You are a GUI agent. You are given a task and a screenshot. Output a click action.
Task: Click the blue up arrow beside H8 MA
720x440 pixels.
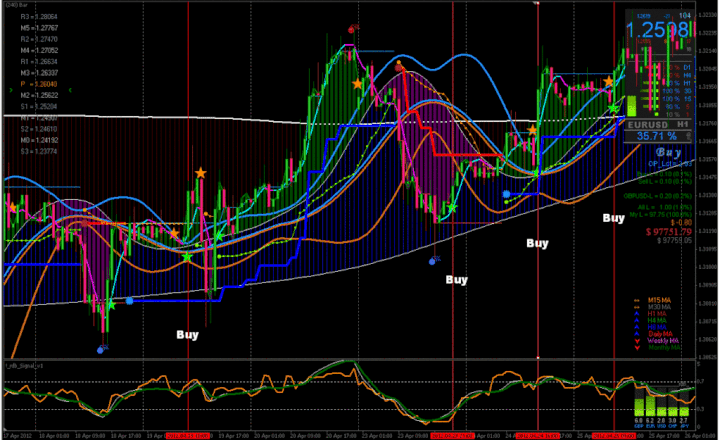pyautogui.click(x=637, y=327)
